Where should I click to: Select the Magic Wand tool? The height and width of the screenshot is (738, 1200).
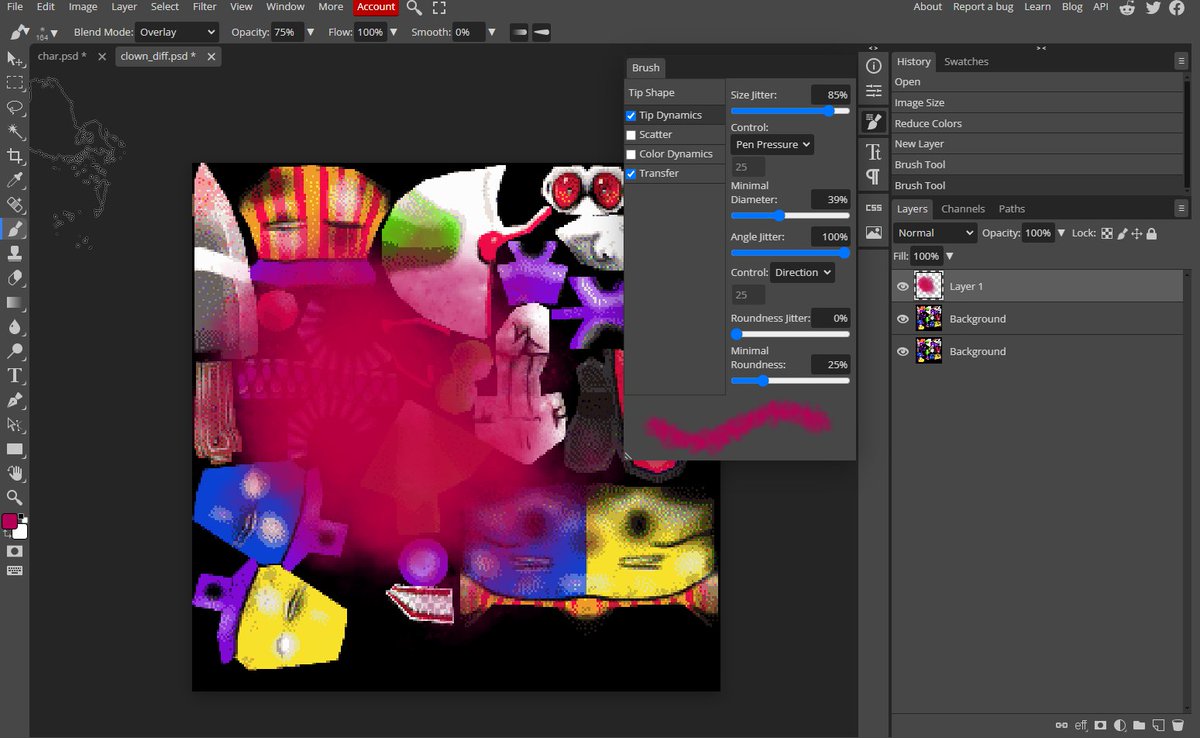[x=15, y=132]
